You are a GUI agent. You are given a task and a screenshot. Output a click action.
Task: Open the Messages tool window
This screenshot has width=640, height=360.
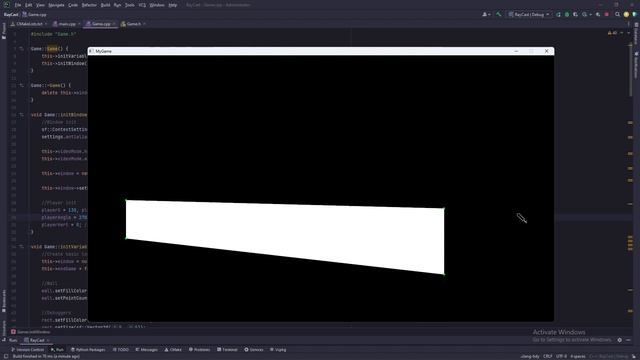pyautogui.click(x=147, y=350)
